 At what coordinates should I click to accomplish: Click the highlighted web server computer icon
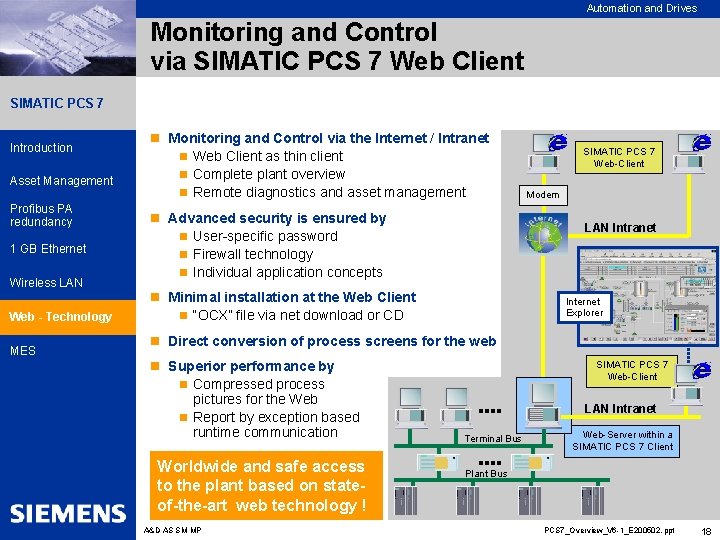pos(544,403)
